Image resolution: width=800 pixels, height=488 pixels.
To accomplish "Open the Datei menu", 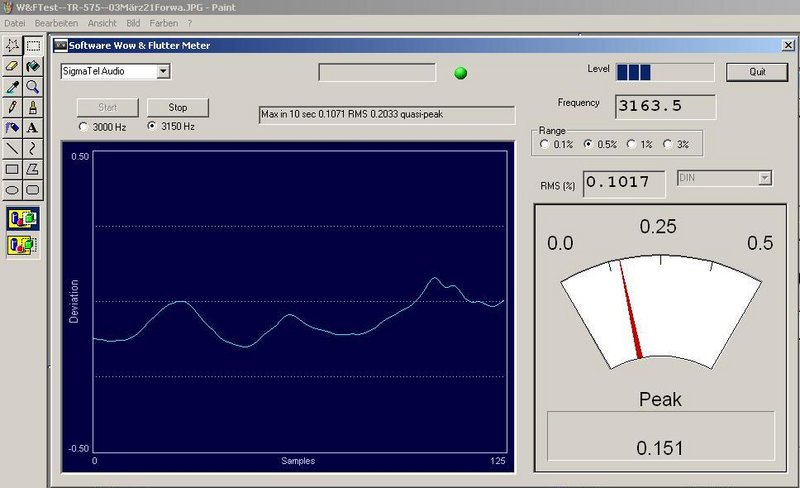I will [x=15, y=23].
